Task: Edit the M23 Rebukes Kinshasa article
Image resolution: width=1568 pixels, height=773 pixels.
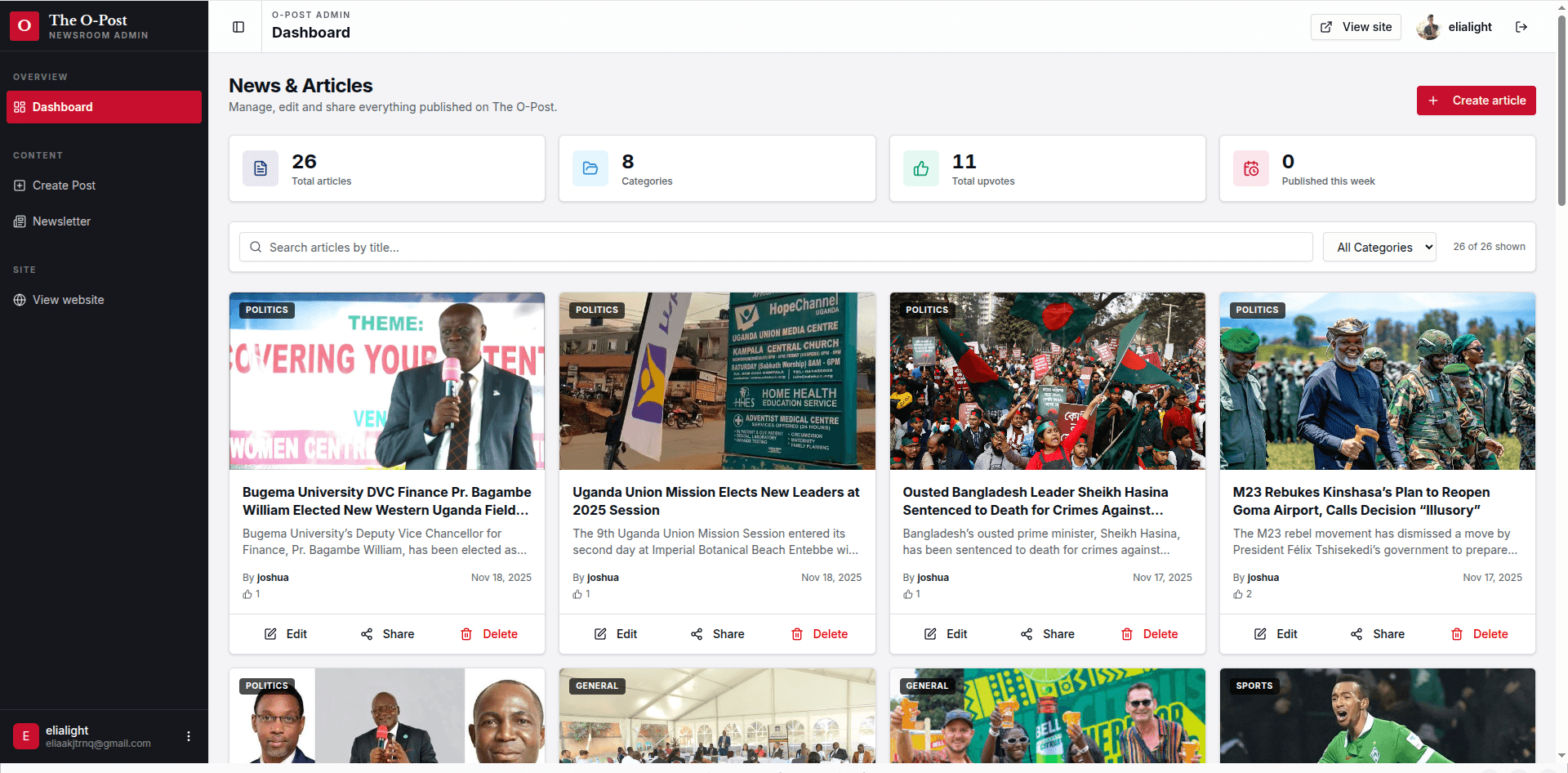Action: (1276, 634)
